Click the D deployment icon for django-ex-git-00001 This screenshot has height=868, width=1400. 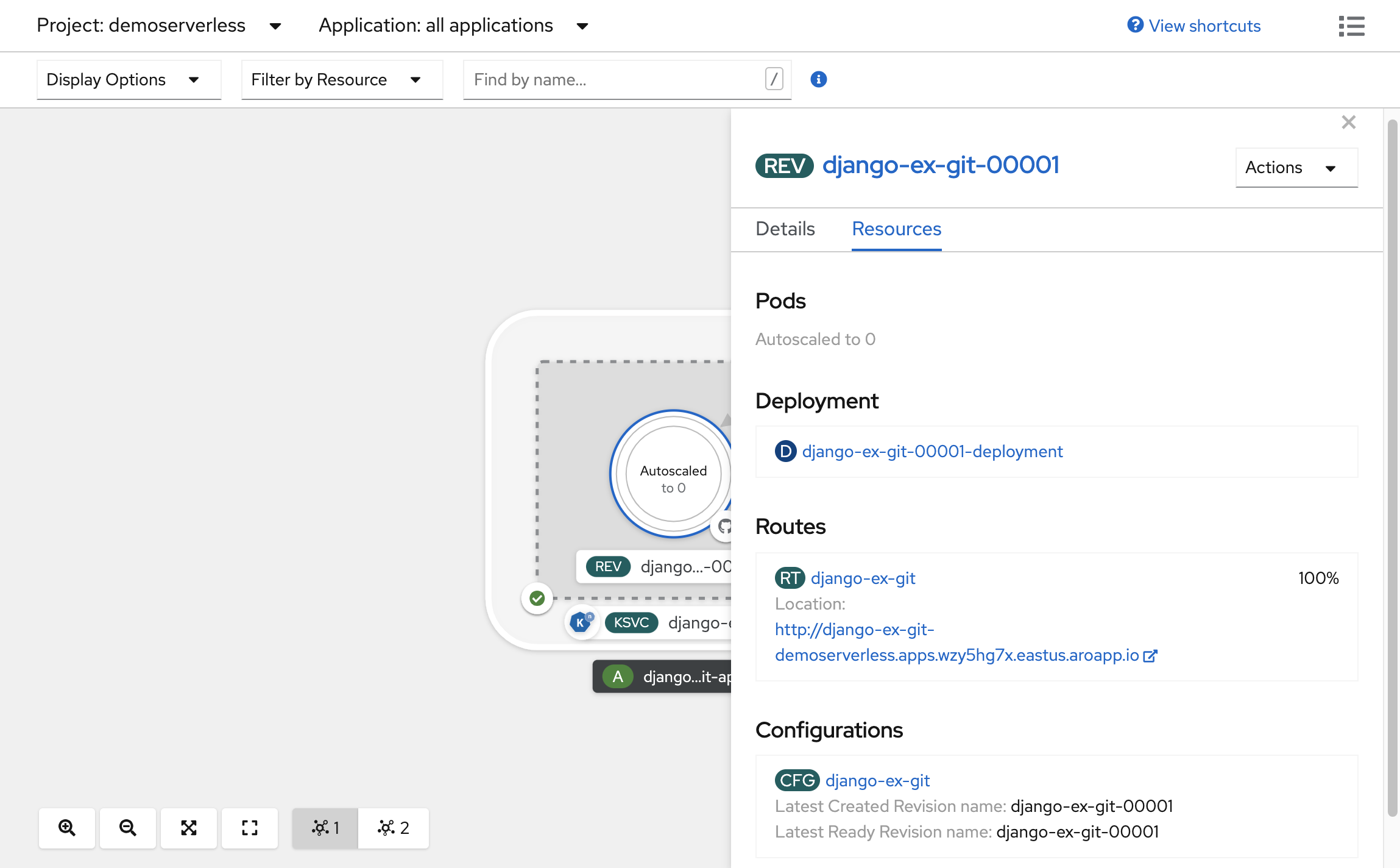click(x=787, y=451)
